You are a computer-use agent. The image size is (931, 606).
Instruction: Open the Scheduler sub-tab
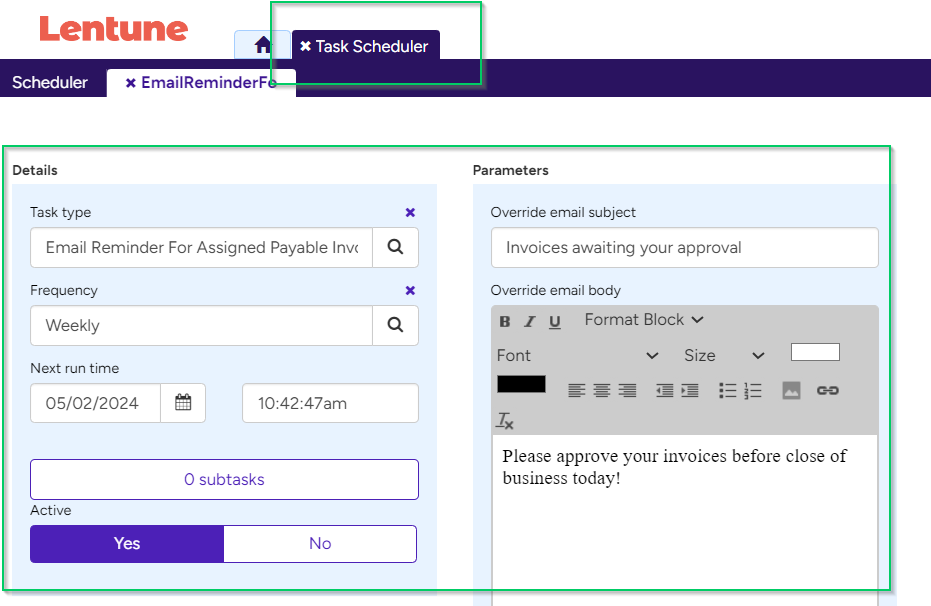(50, 83)
